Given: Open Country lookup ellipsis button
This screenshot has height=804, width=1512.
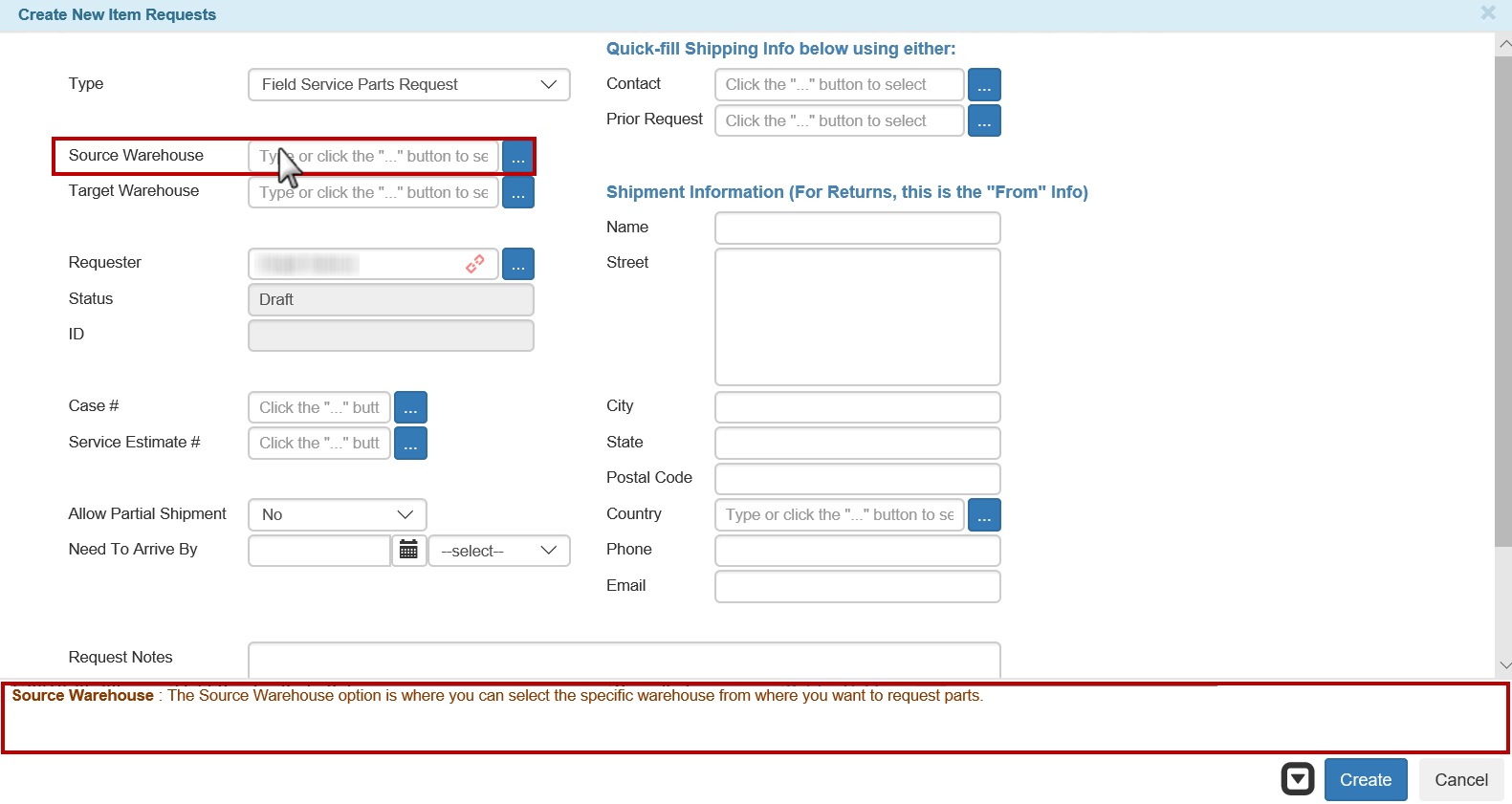Looking at the screenshot, I should coord(983,515).
